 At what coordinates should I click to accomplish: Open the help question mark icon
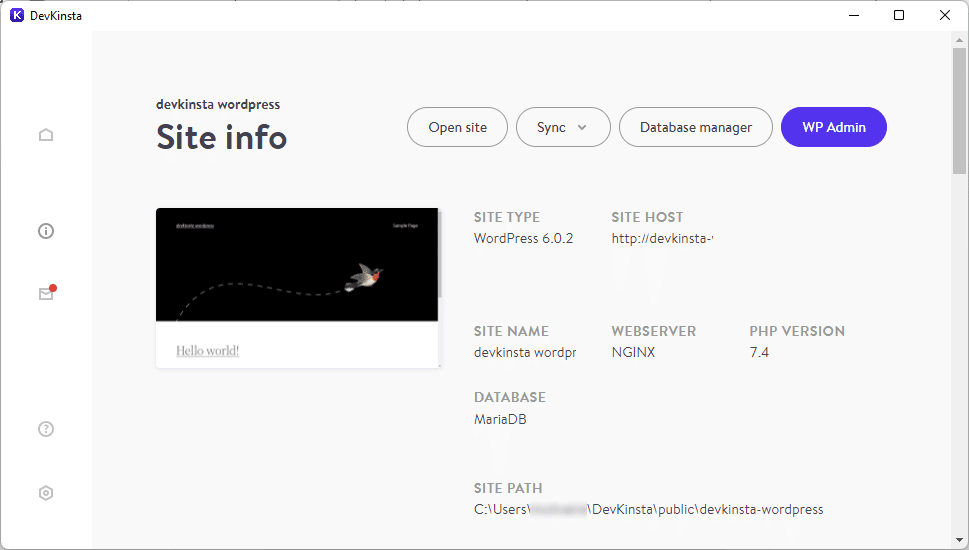coord(46,429)
